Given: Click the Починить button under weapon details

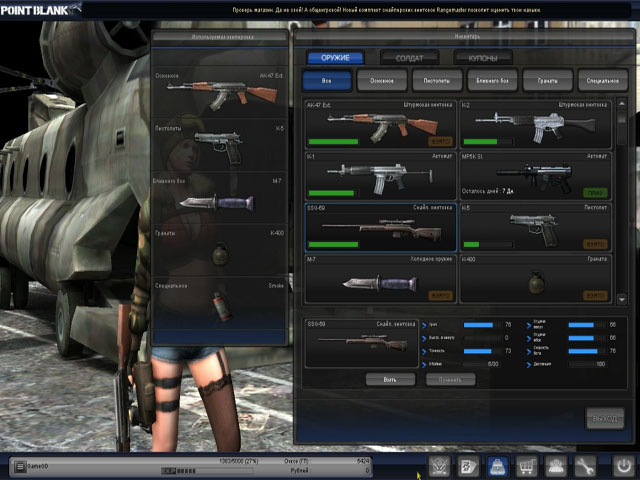Looking at the screenshot, I should (x=450, y=380).
